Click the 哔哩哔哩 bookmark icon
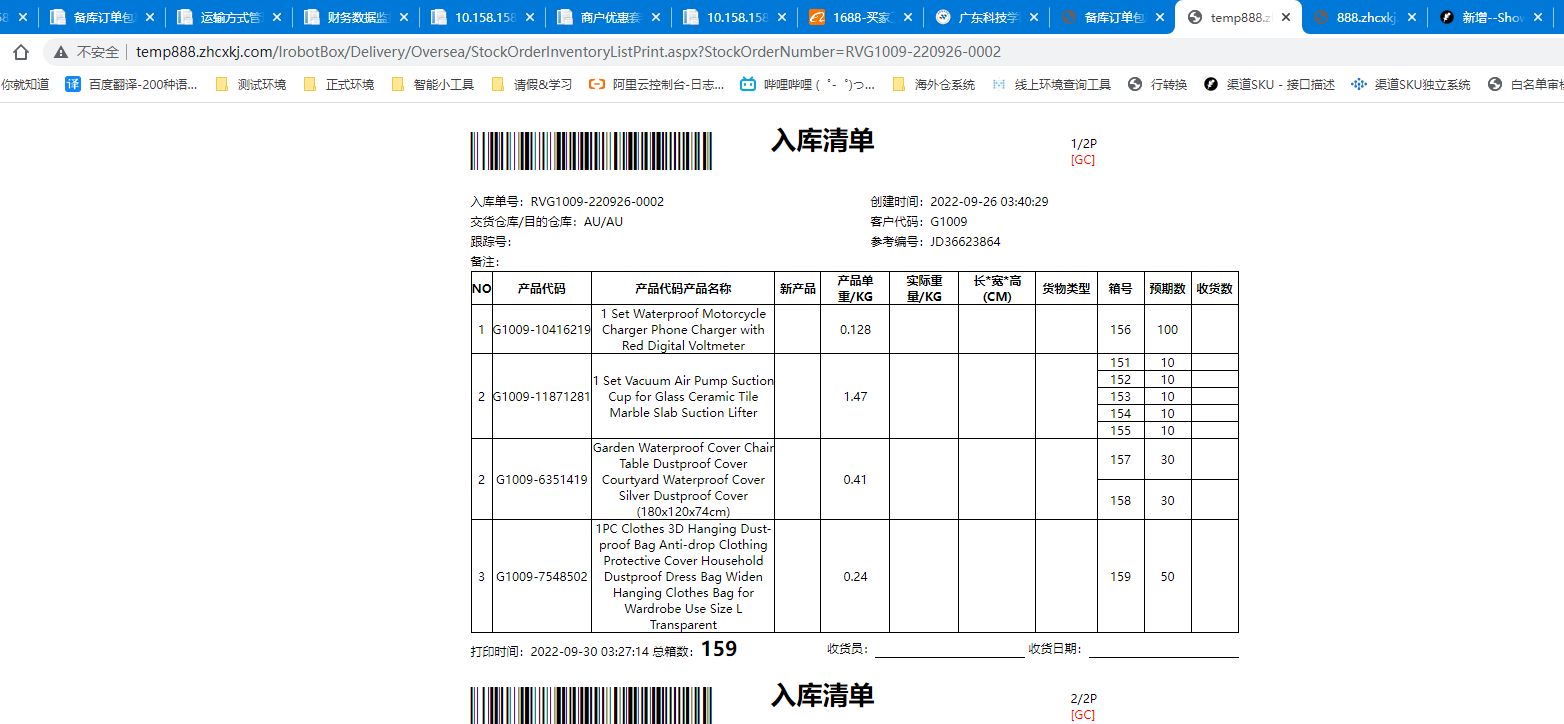1564x724 pixels. 748,84
